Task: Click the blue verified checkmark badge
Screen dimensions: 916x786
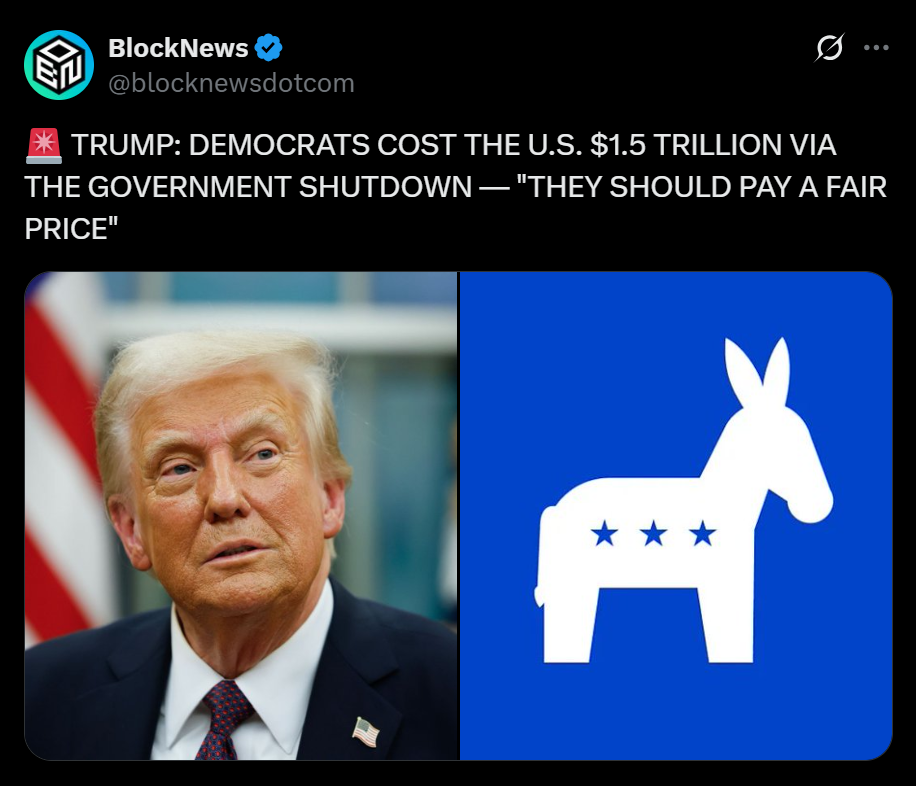Action: tap(269, 48)
